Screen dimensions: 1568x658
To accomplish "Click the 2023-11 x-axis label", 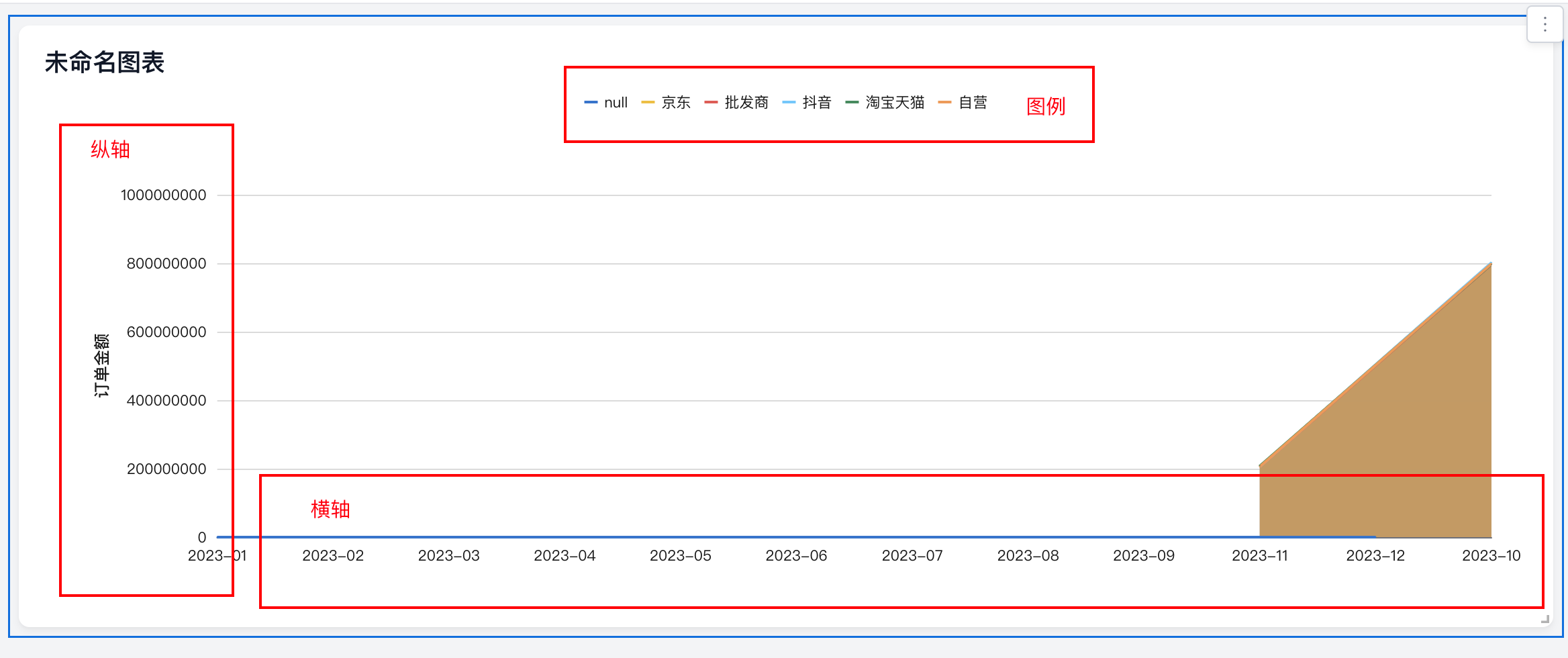I will pos(1259,556).
